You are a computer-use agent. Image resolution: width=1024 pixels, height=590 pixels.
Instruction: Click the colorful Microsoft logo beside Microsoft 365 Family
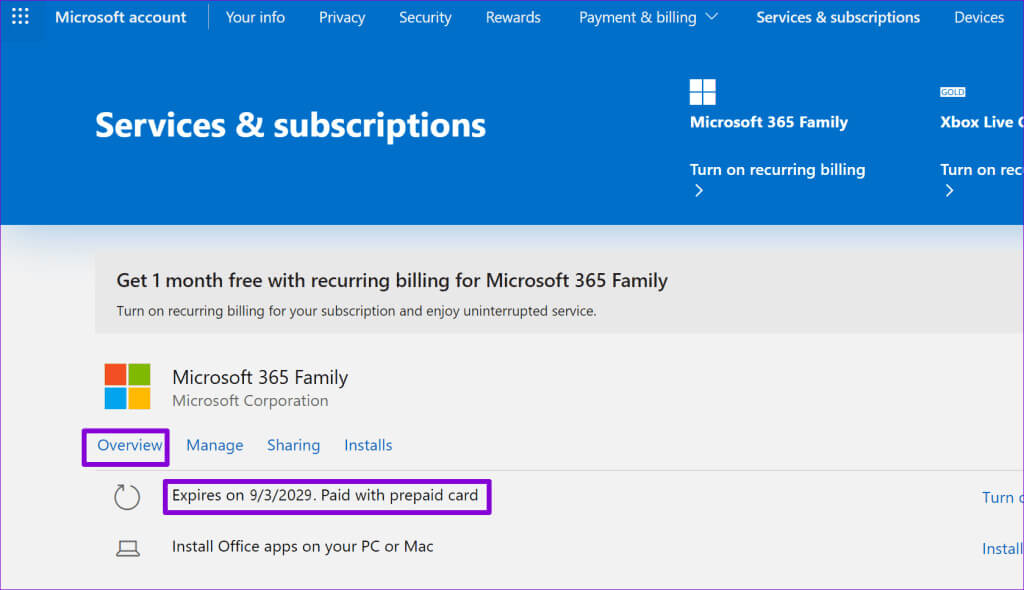click(x=127, y=387)
